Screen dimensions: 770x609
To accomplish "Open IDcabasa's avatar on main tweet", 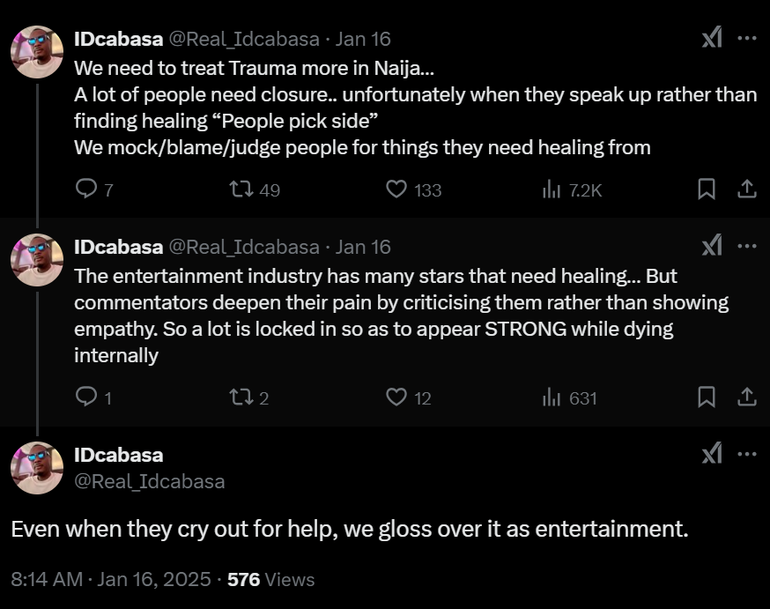I will [37, 468].
